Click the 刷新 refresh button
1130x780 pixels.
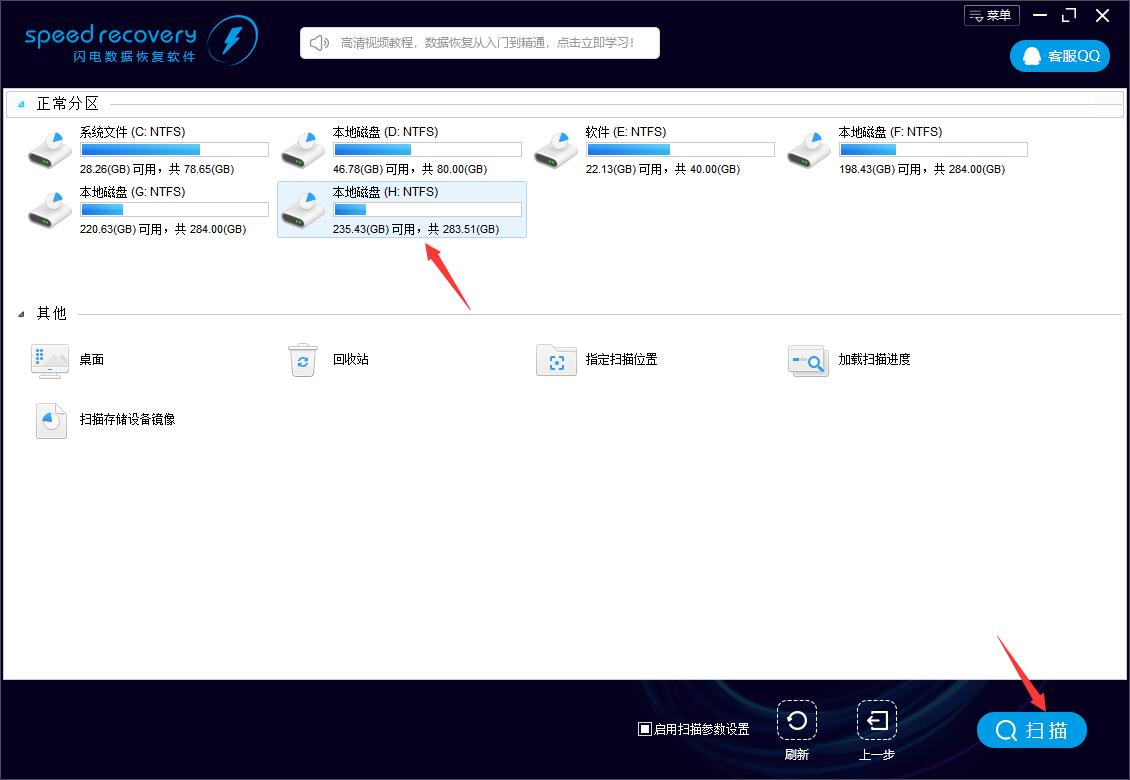click(796, 721)
